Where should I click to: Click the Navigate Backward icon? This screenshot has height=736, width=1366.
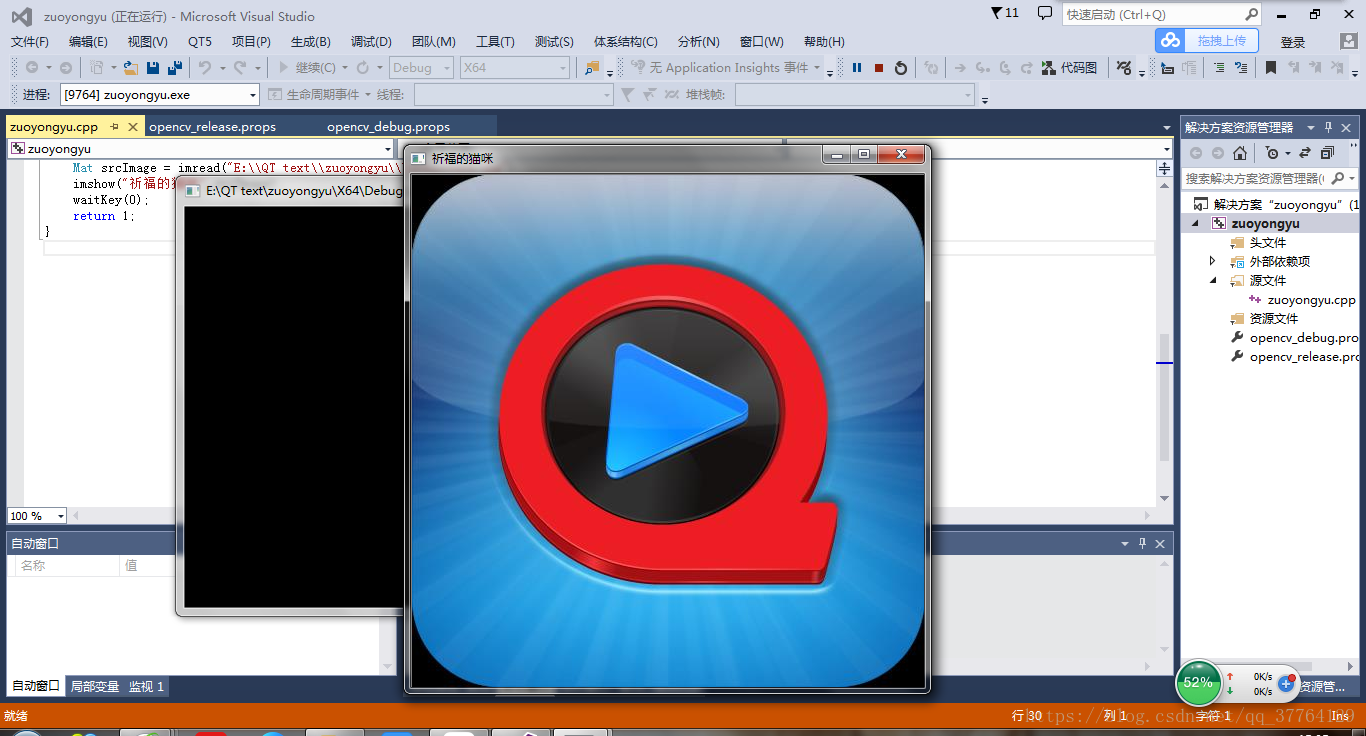[x=32, y=68]
